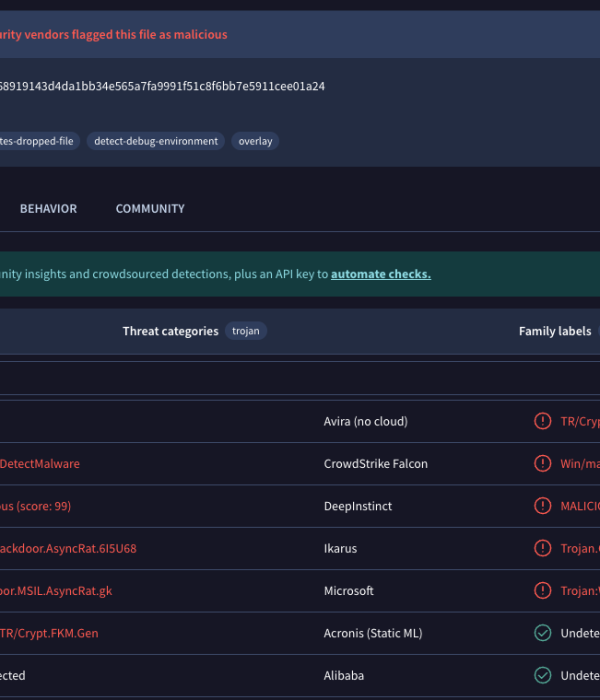Screen dimensions: 600x700
Task: Click the dropped-file tag chip
Action: click(38, 141)
